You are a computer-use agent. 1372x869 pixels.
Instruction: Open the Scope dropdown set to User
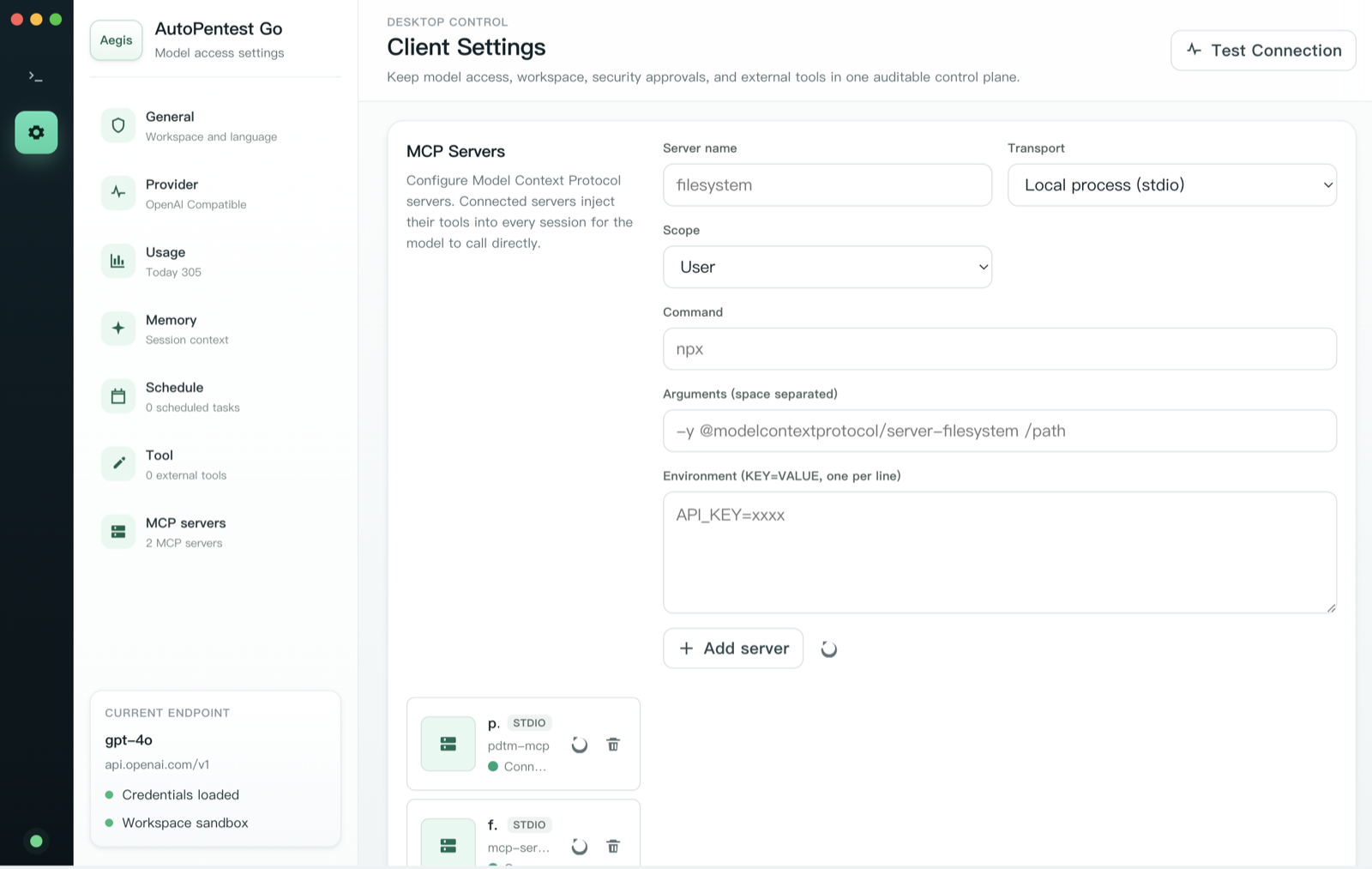pos(827,267)
